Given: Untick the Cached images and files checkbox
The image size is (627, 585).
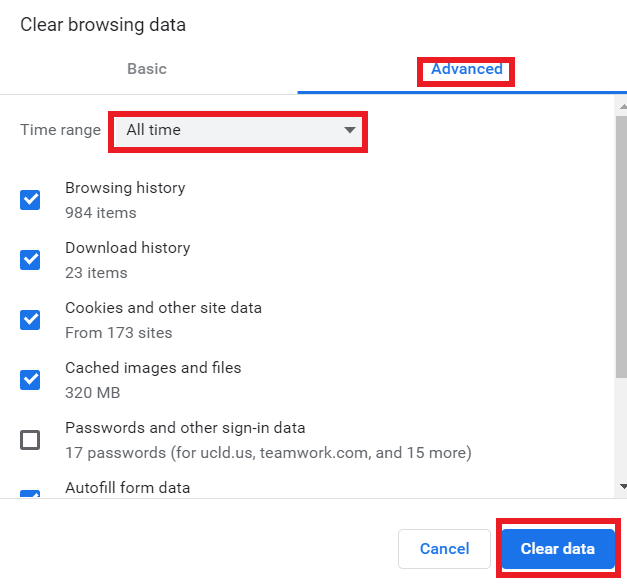Looking at the screenshot, I should tap(31, 380).
